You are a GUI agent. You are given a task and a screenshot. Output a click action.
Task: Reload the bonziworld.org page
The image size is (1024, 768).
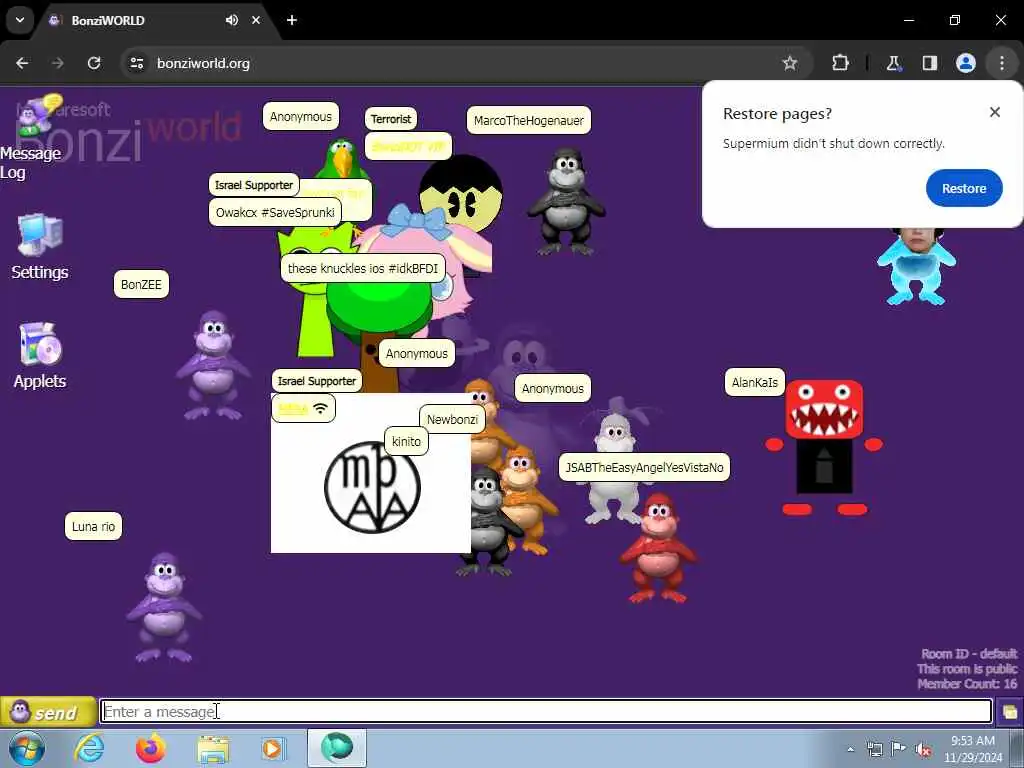94,63
